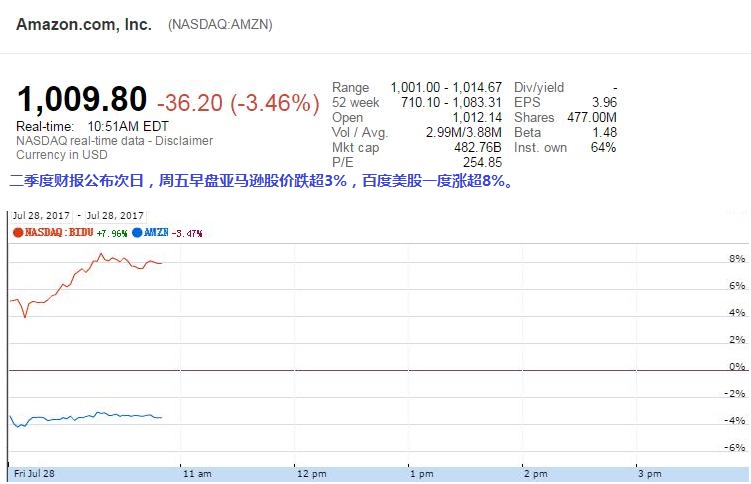Screen dimensions: 751x484
Task: Click the Inst. own value 64%
Action: (603, 147)
